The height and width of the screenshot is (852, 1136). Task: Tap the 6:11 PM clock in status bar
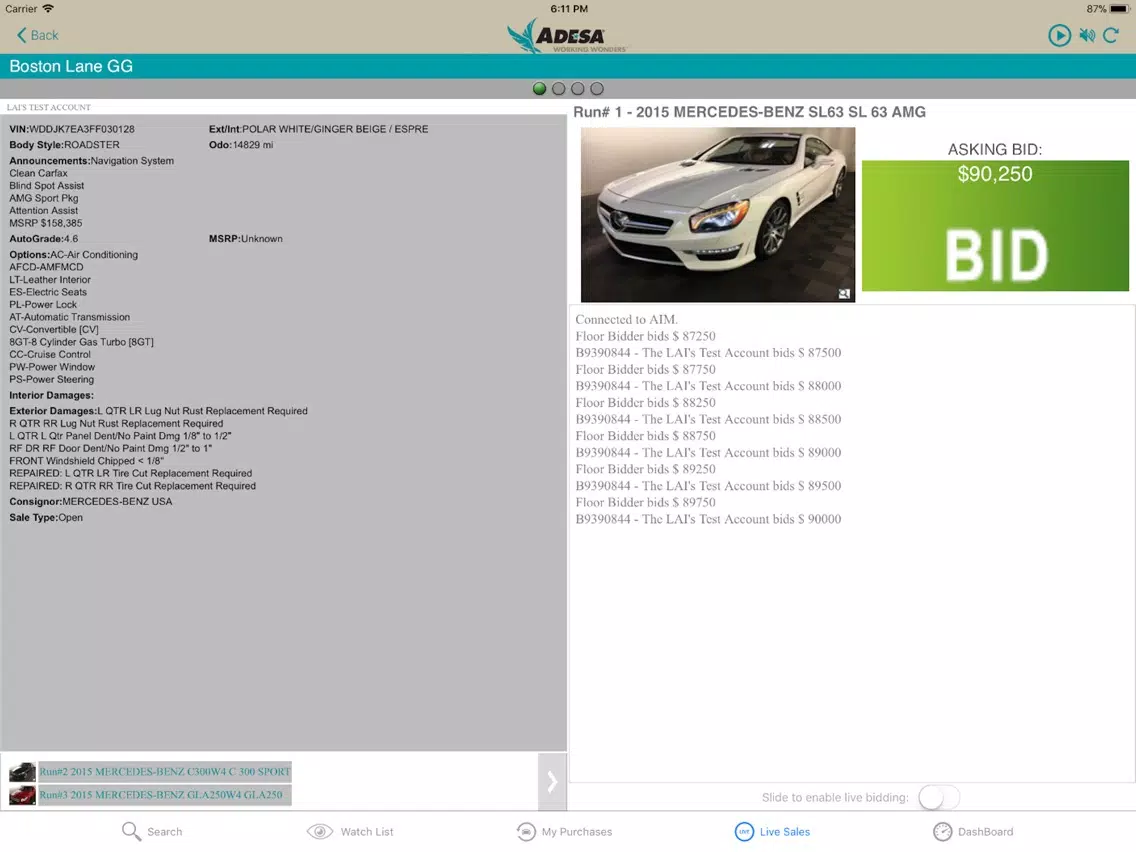(x=569, y=9)
